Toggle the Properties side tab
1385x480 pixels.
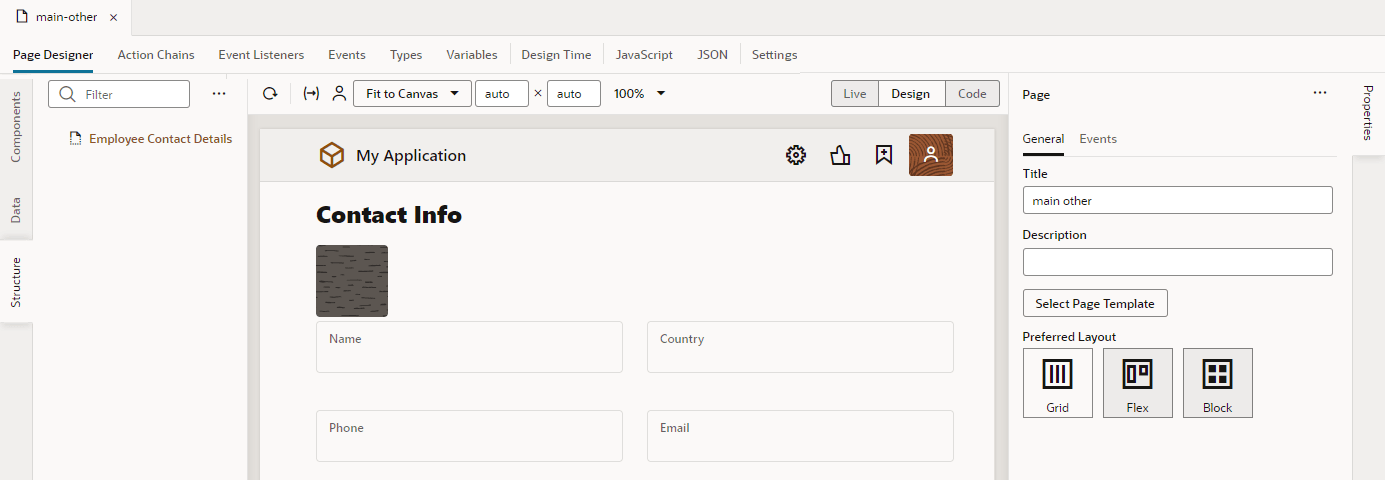[1368, 112]
